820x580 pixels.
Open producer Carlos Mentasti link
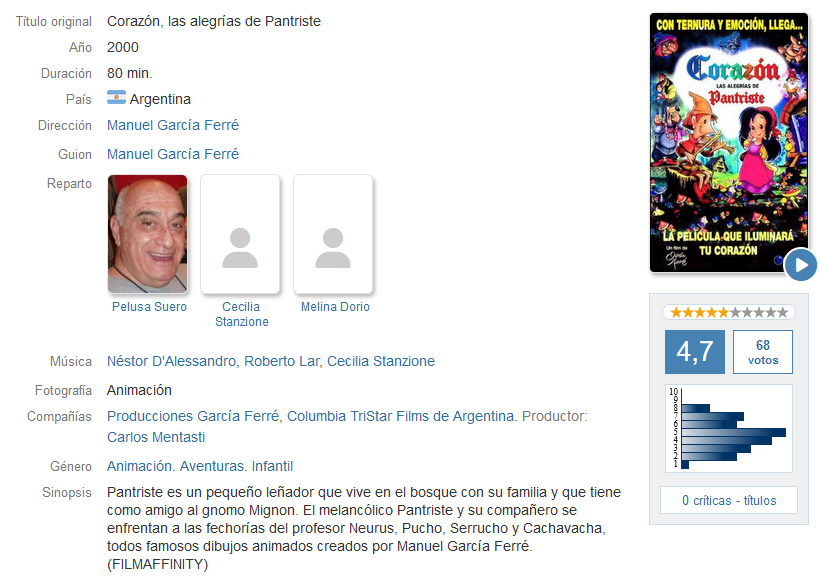click(156, 437)
